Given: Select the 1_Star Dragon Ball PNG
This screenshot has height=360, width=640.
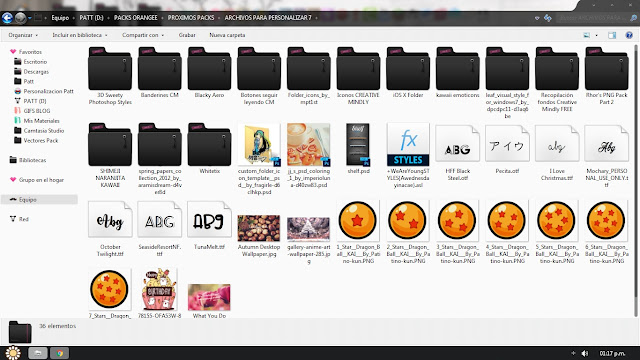Looking at the screenshot, I should [x=358, y=220].
